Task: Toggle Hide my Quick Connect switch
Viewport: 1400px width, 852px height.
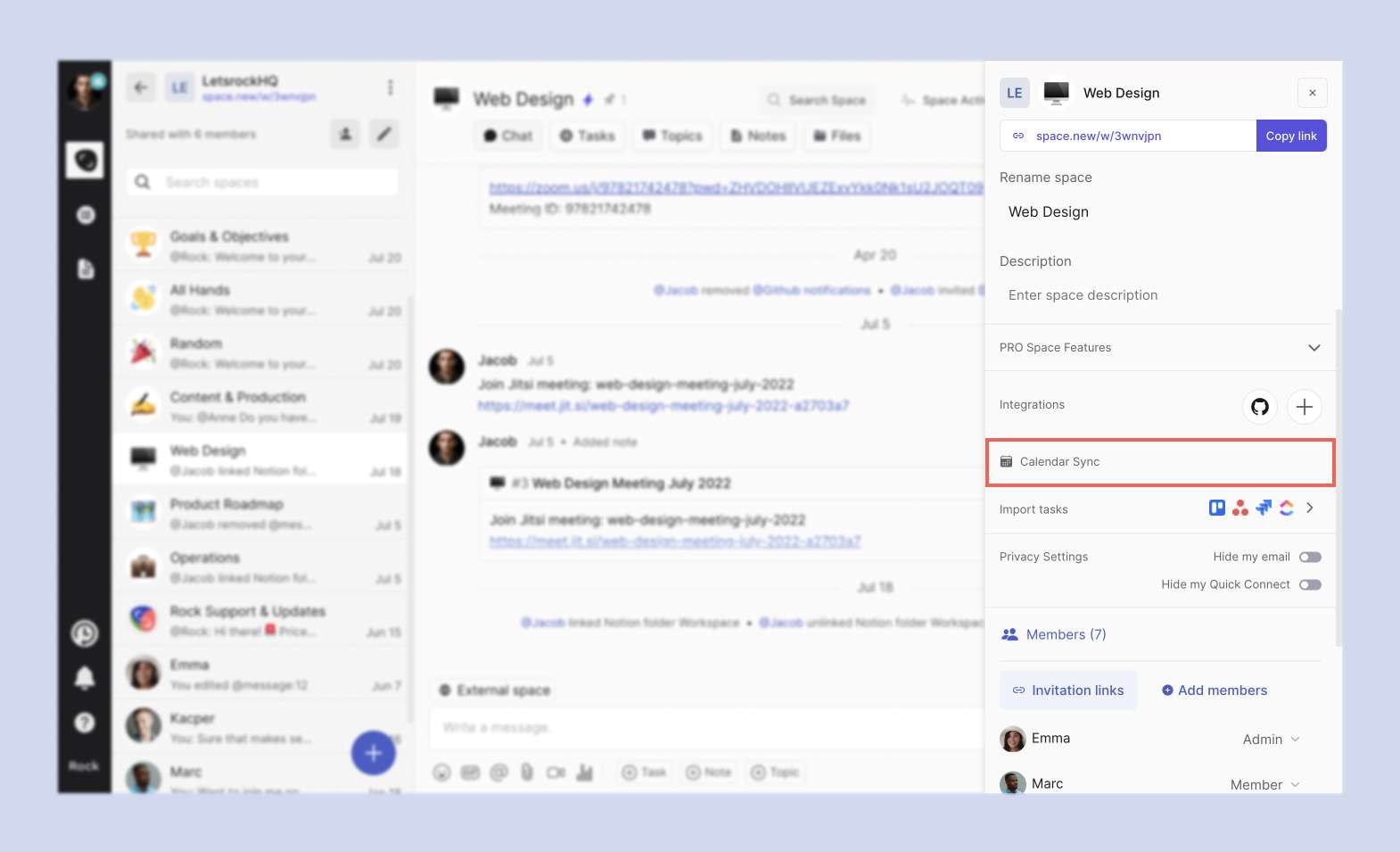Action: [x=1310, y=584]
